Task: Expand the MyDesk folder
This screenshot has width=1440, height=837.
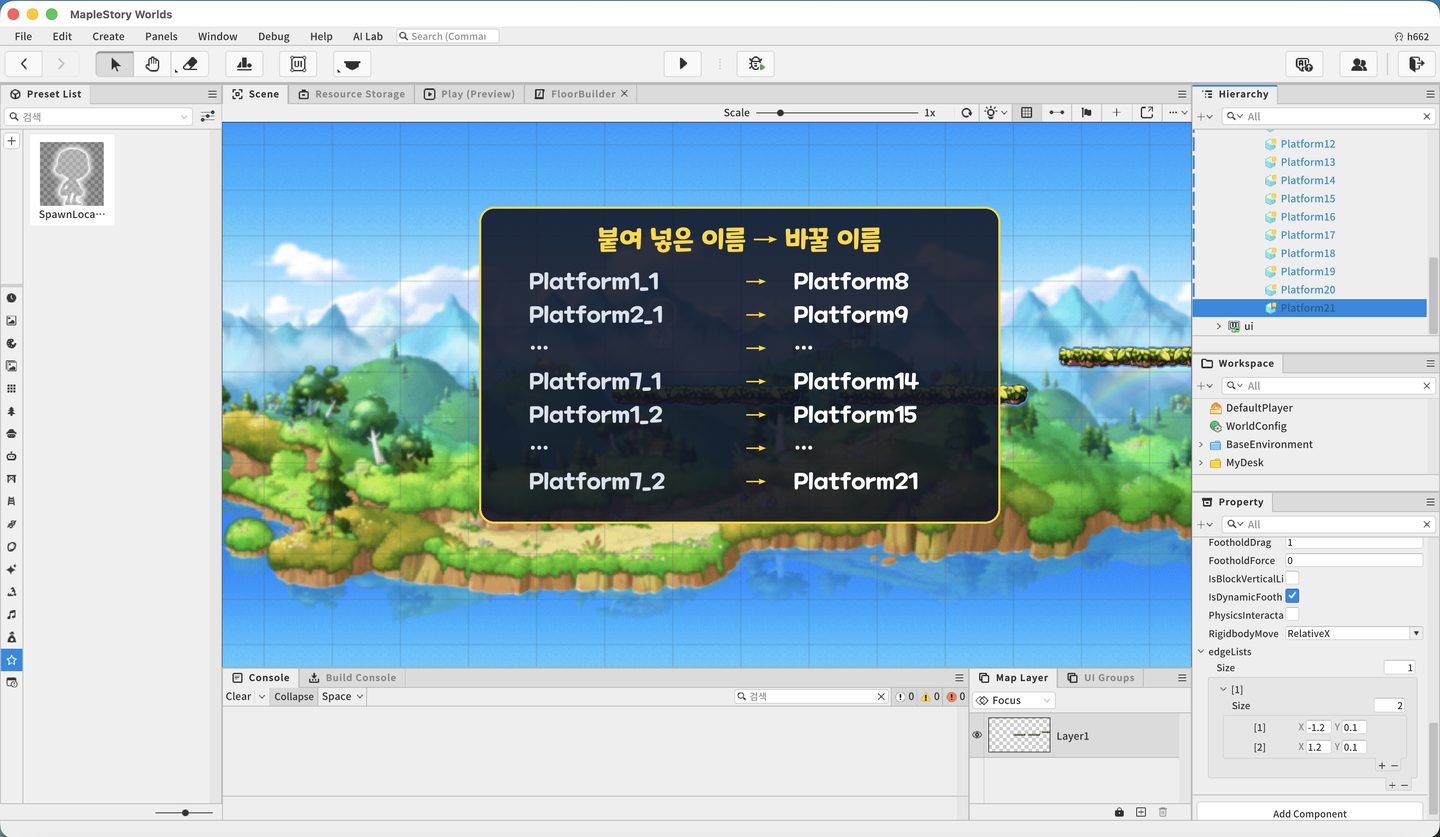Action: [1201, 463]
